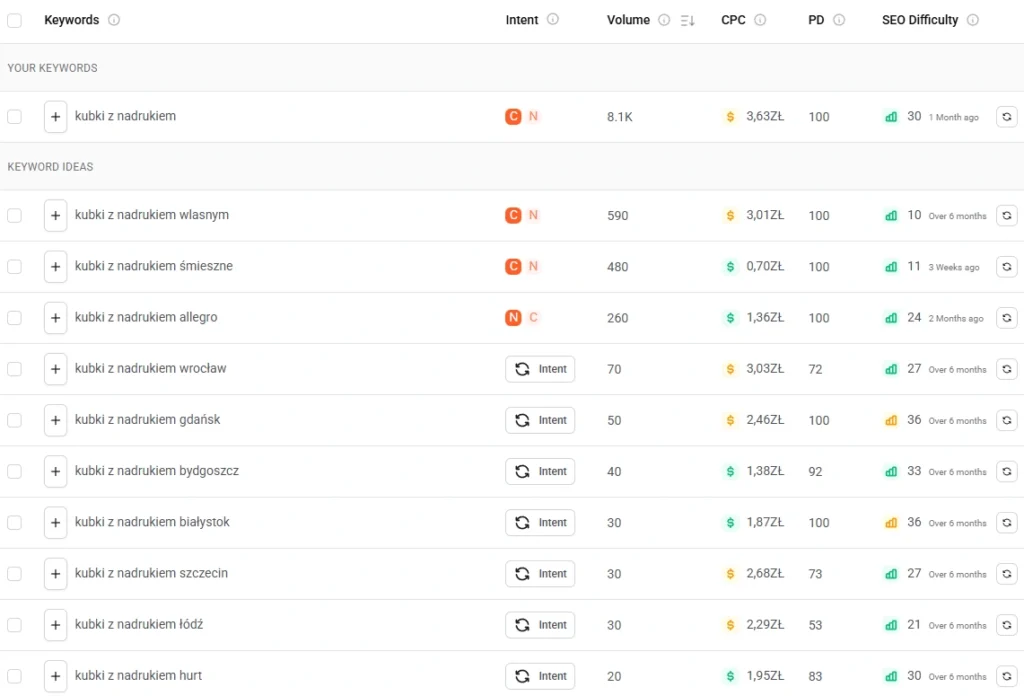Check the checkbox for "kubki z nadrukiem wrocław"

[x=15, y=369]
